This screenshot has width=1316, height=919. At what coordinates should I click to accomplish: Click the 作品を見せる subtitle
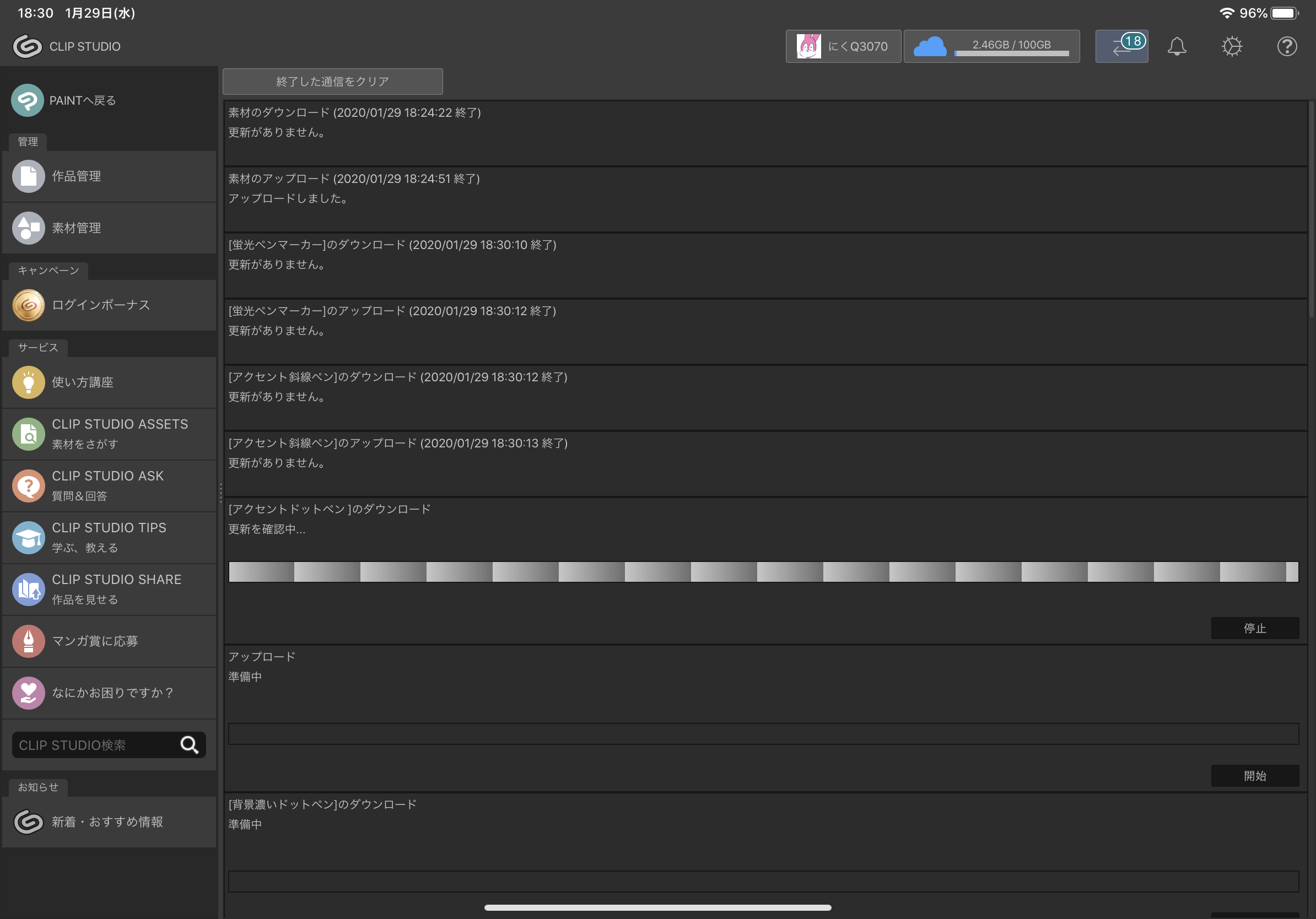point(85,599)
